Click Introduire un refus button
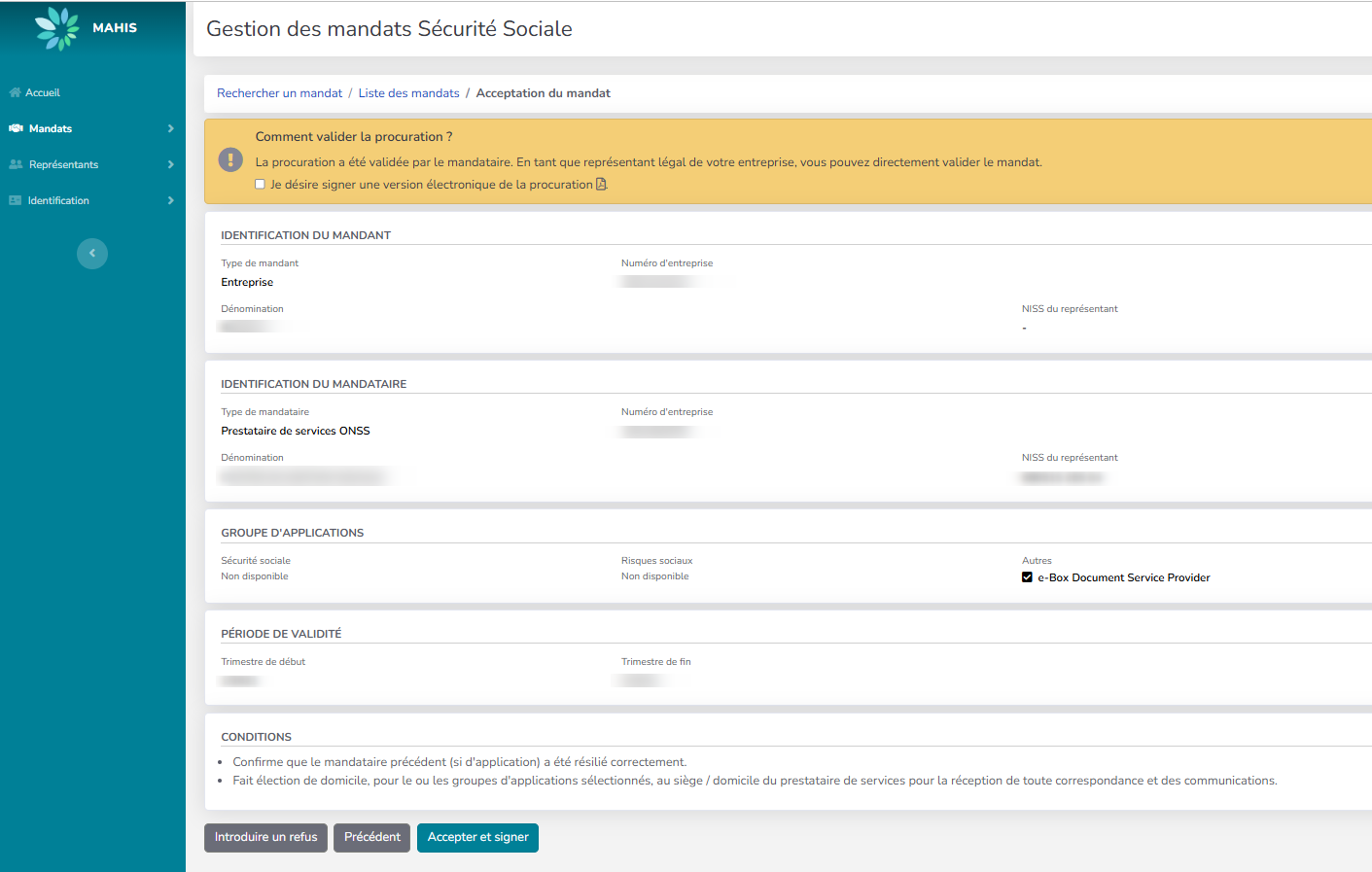This screenshot has height=872, width=1372. click(265, 837)
